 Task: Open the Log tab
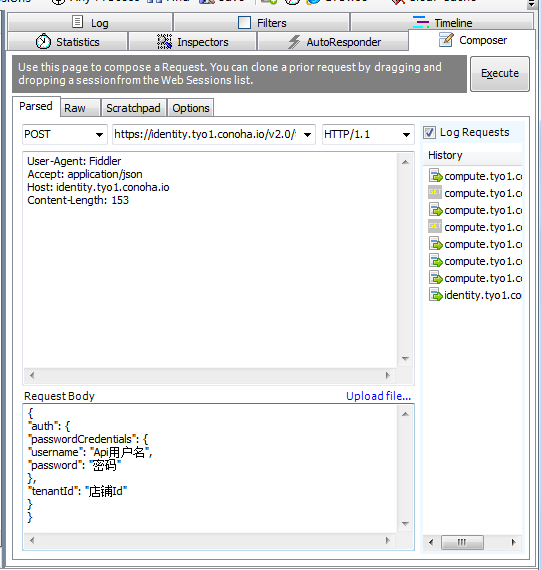[90, 23]
